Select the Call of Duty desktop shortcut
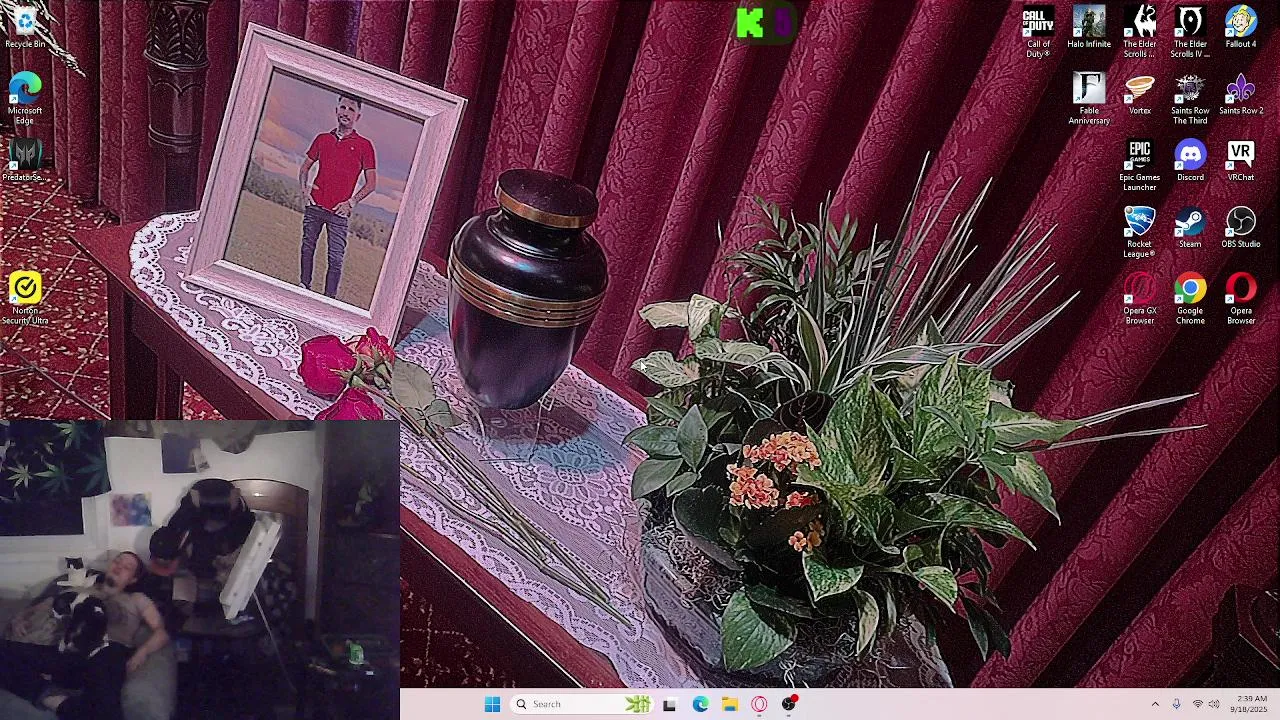The height and width of the screenshot is (720, 1280). (x=1038, y=32)
